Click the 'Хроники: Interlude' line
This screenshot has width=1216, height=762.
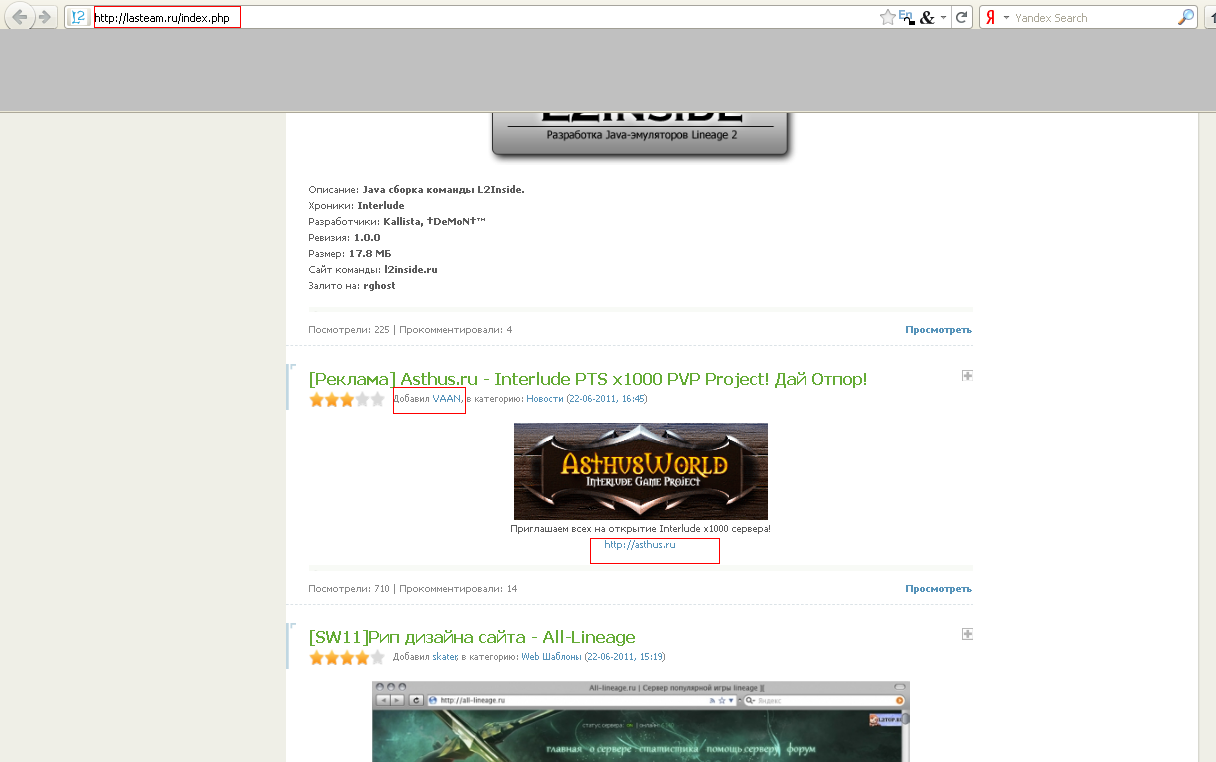[357, 206]
